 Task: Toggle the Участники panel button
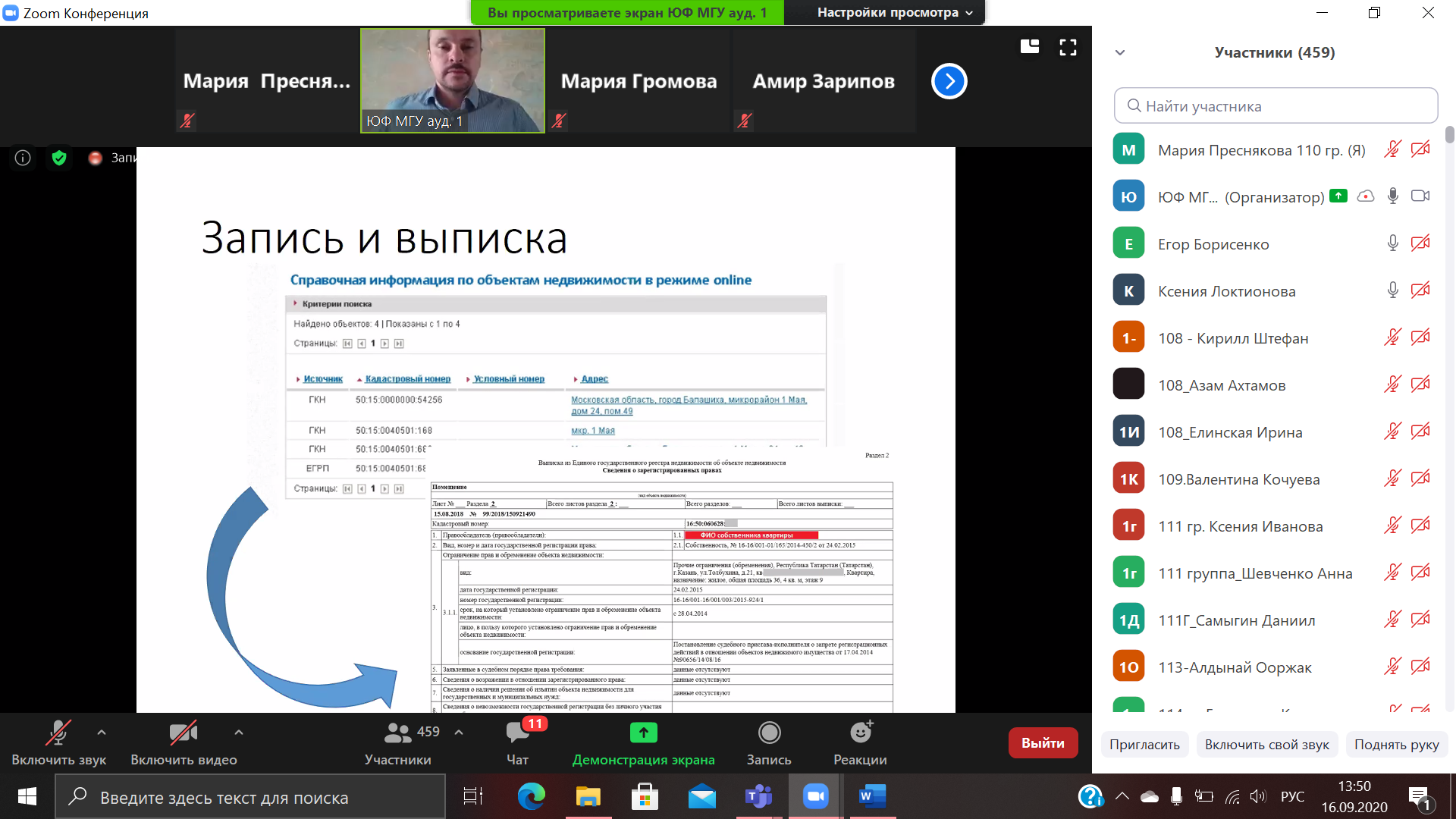coord(398,743)
